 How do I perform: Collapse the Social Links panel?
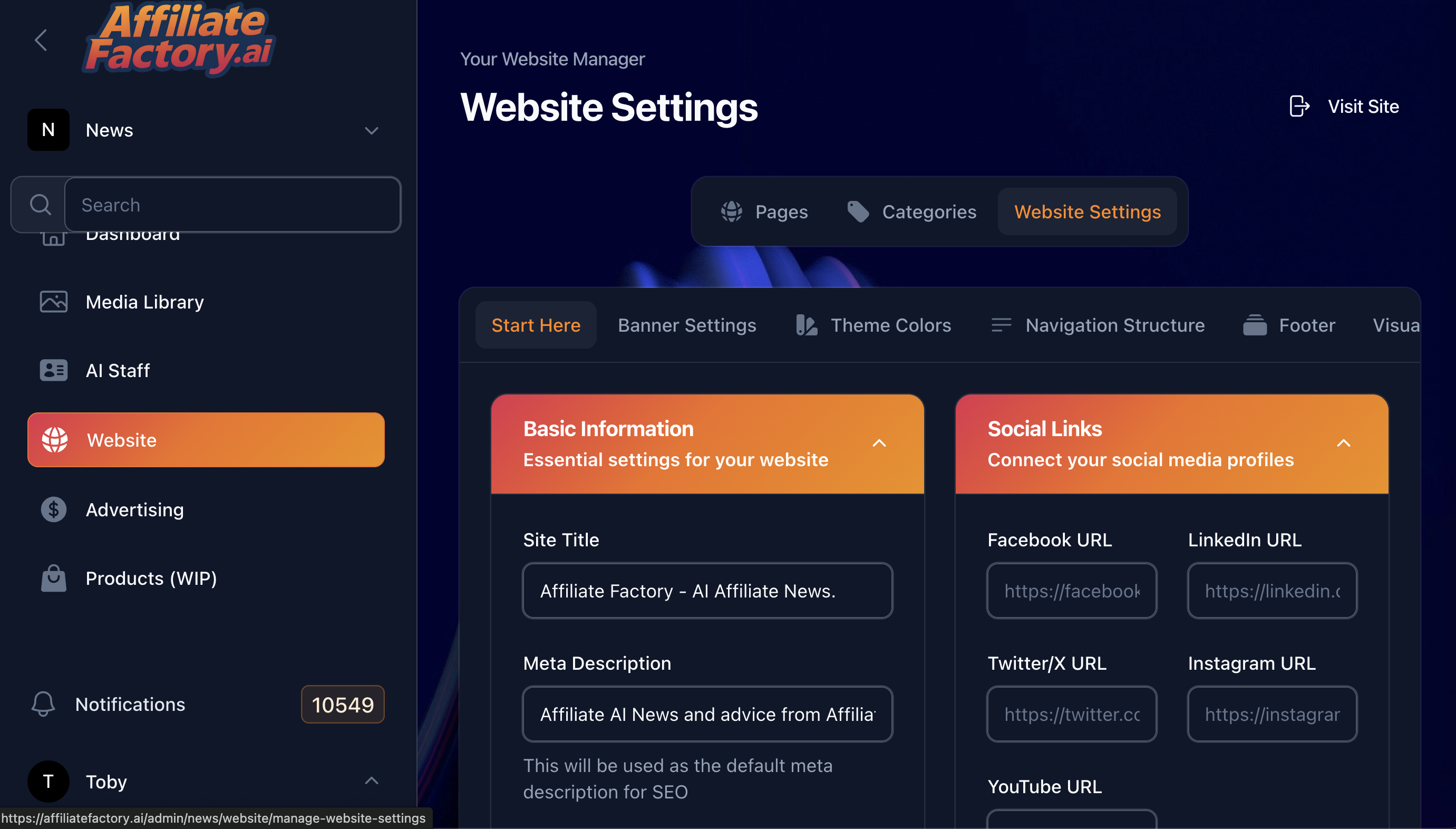(x=1343, y=444)
